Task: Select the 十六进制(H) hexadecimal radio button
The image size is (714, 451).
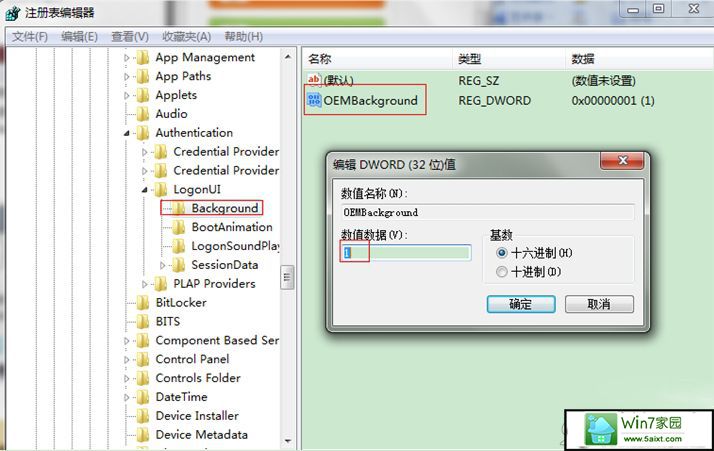Action: [x=501, y=252]
